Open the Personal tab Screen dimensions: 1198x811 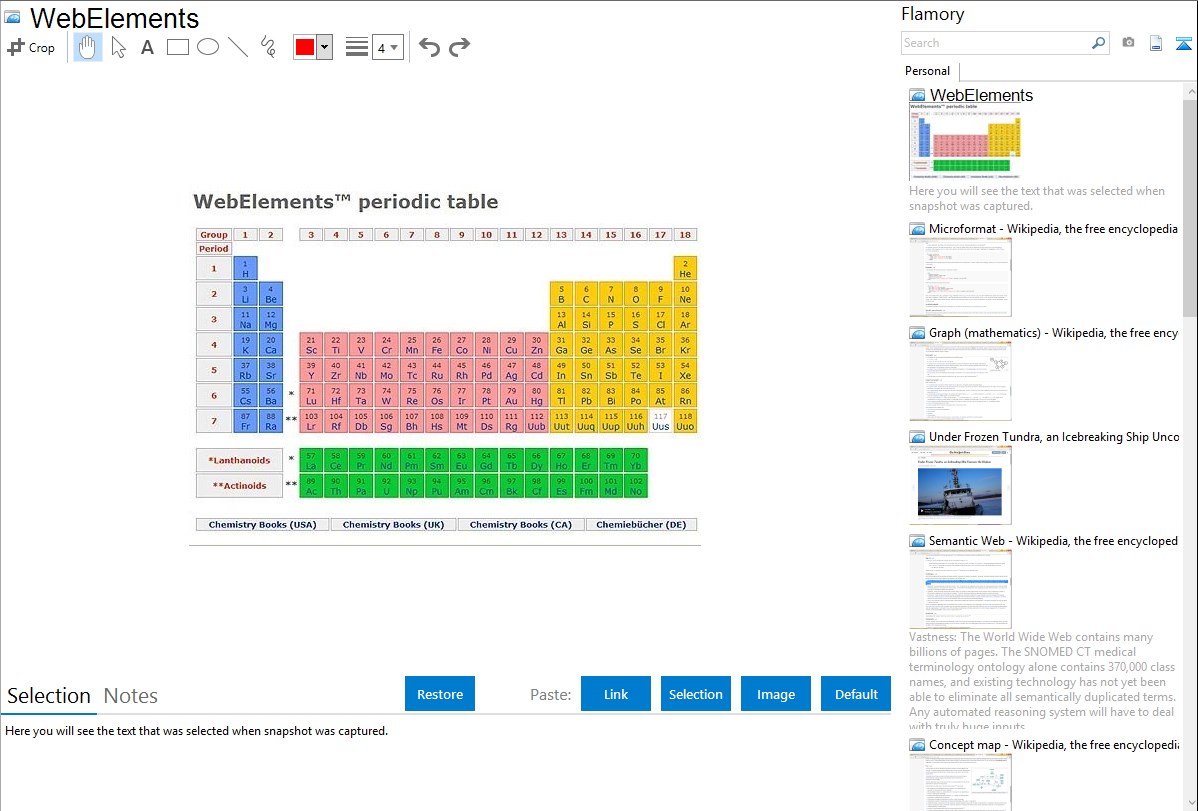coord(927,71)
